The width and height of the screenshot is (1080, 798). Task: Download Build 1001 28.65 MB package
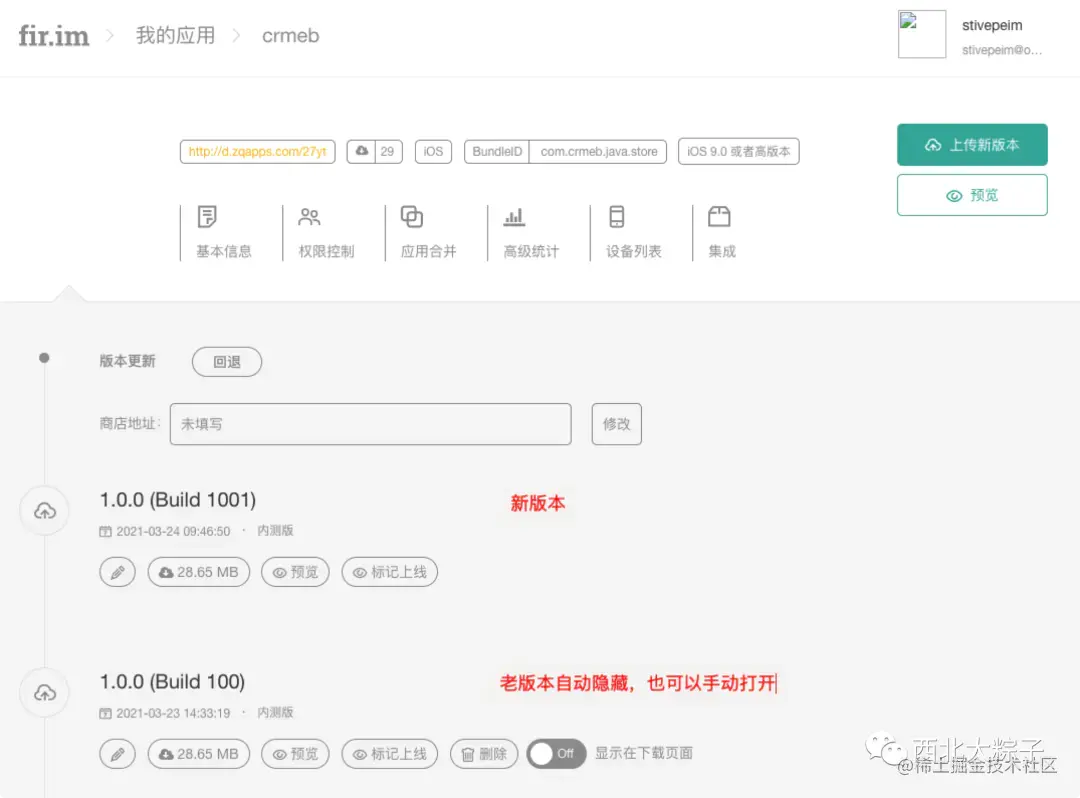coord(199,572)
